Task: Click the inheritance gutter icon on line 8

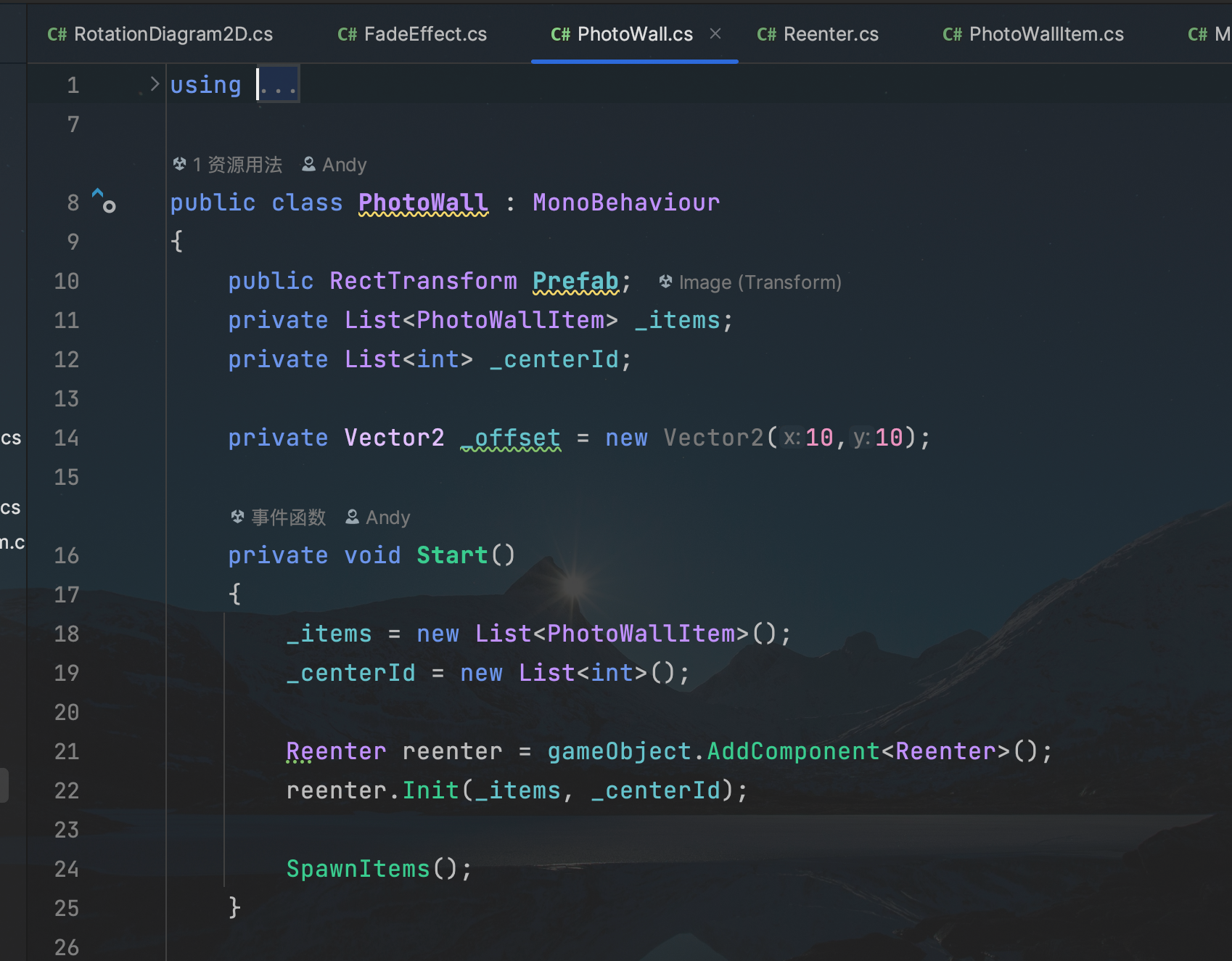Action: (104, 201)
